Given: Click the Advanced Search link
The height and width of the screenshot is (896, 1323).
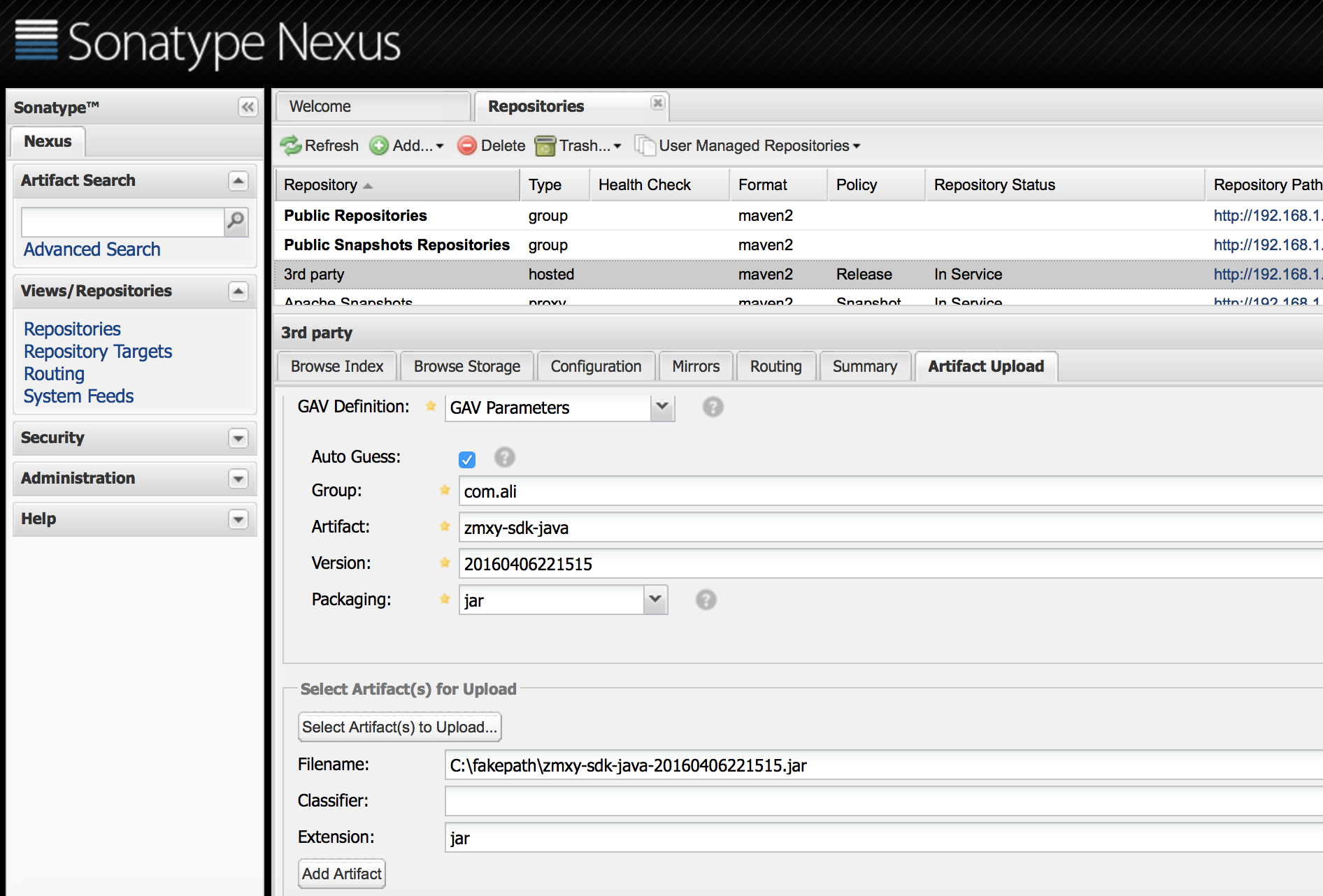Looking at the screenshot, I should 92,250.
